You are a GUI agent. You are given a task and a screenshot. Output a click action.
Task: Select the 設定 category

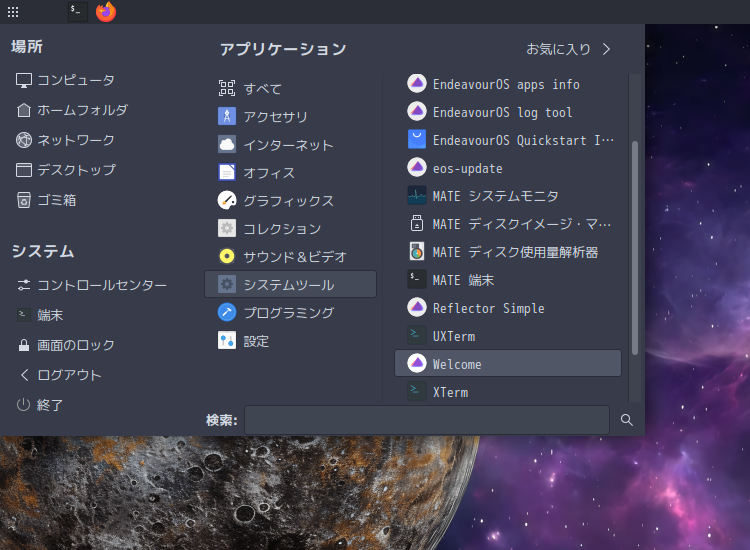click(290, 341)
